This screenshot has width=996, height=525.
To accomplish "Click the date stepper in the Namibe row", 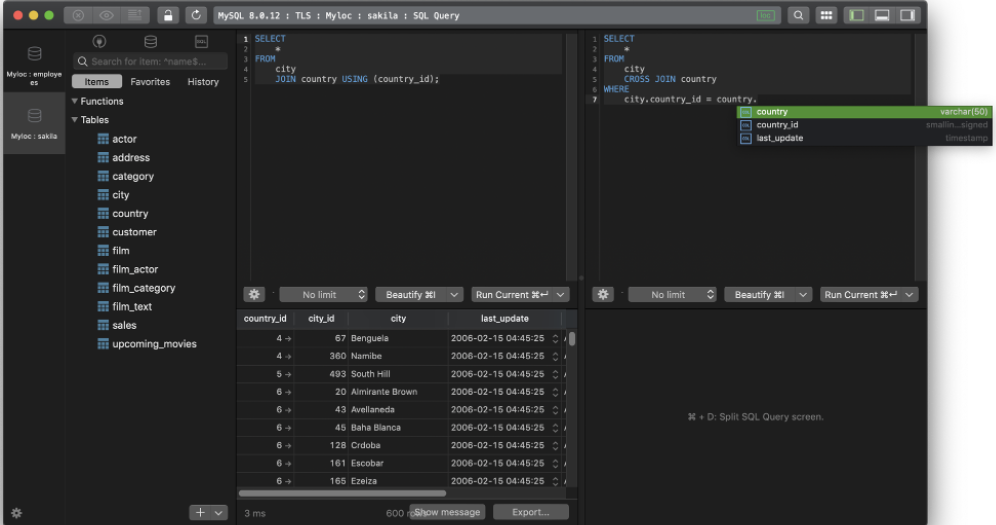I will tap(555, 356).
